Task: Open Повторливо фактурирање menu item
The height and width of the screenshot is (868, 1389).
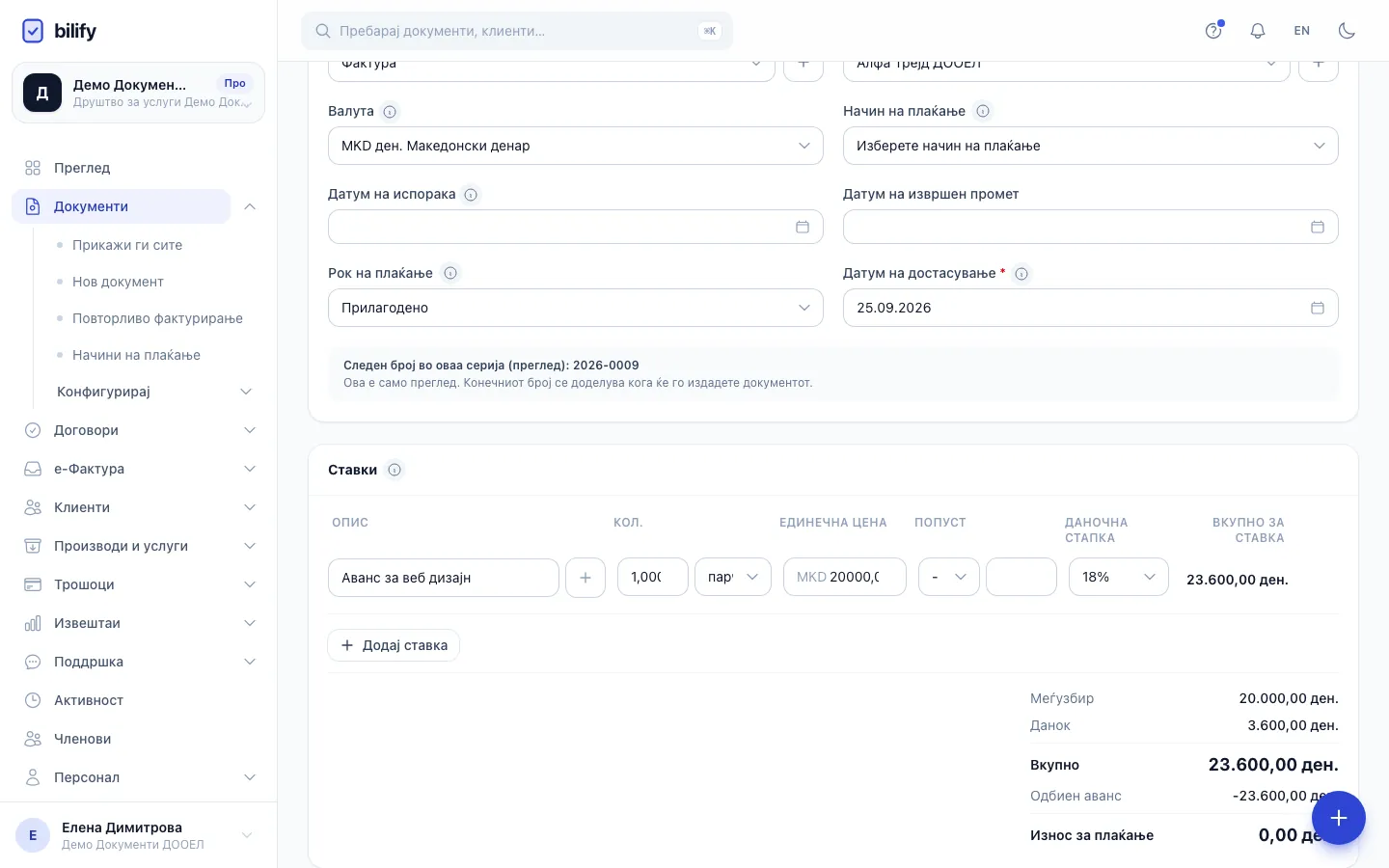Action: point(157,318)
